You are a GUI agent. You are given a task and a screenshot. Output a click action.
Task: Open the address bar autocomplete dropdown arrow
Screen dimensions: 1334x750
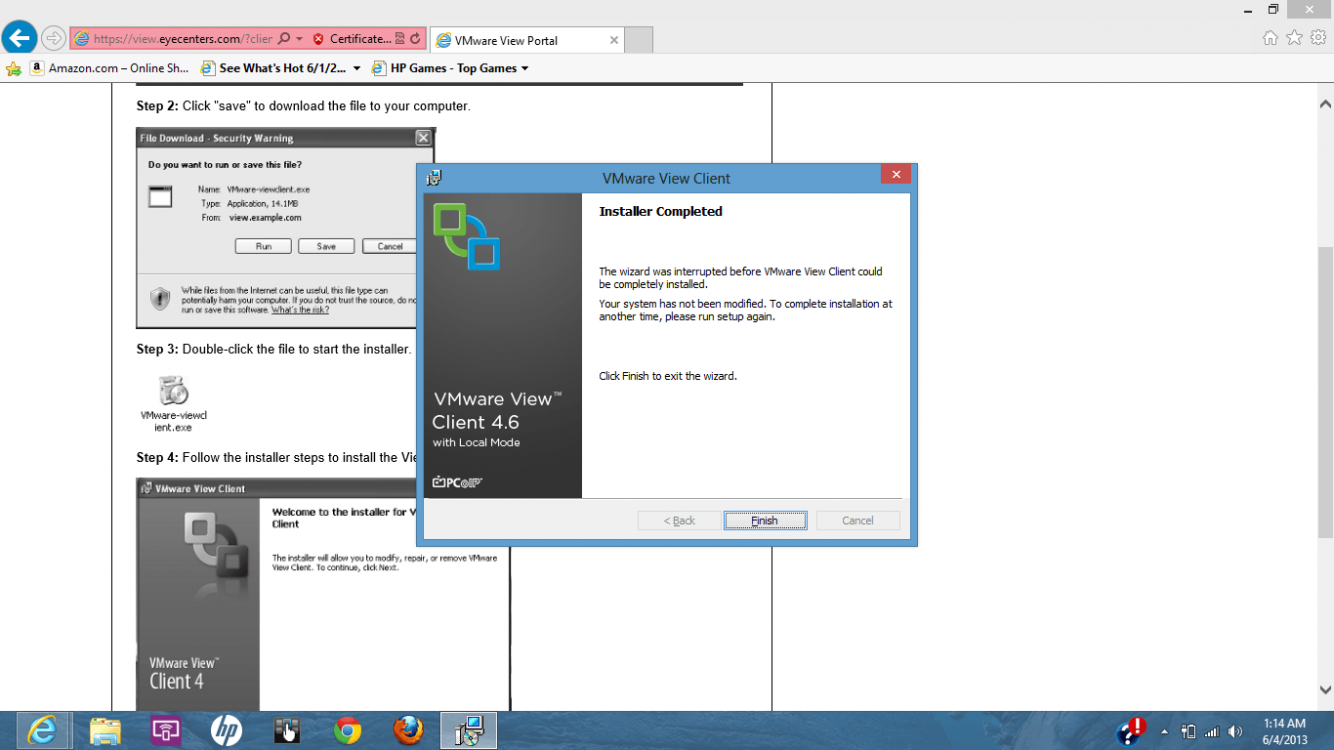point(299,39)
